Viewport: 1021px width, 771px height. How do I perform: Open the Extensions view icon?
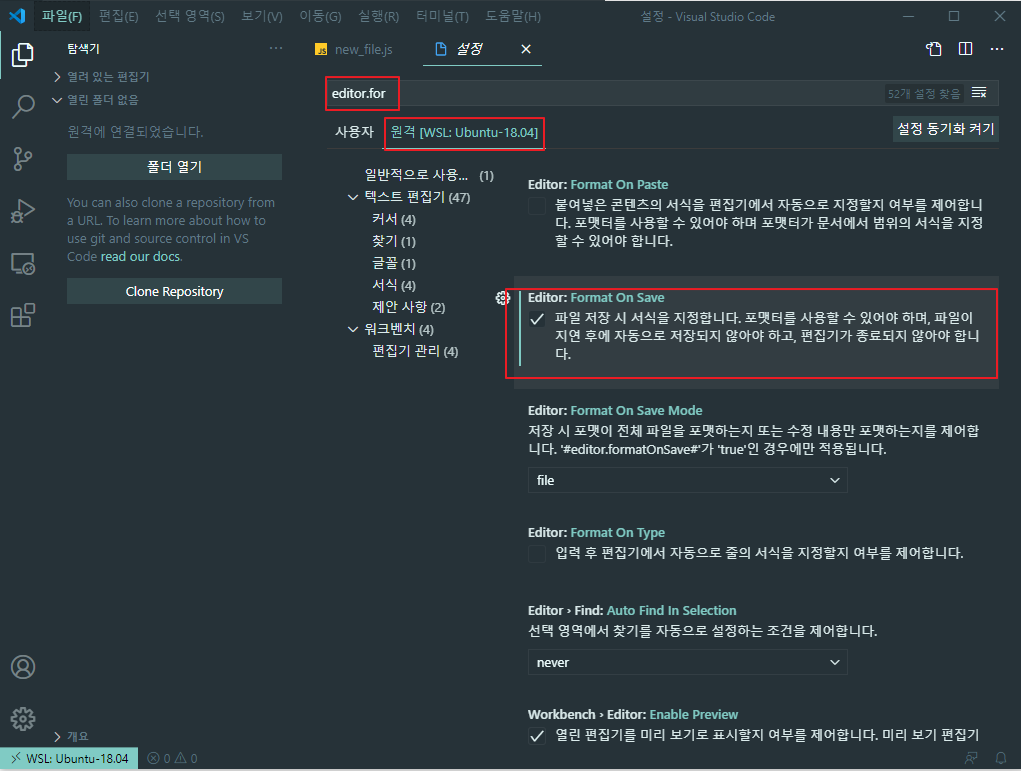point(23,315)
